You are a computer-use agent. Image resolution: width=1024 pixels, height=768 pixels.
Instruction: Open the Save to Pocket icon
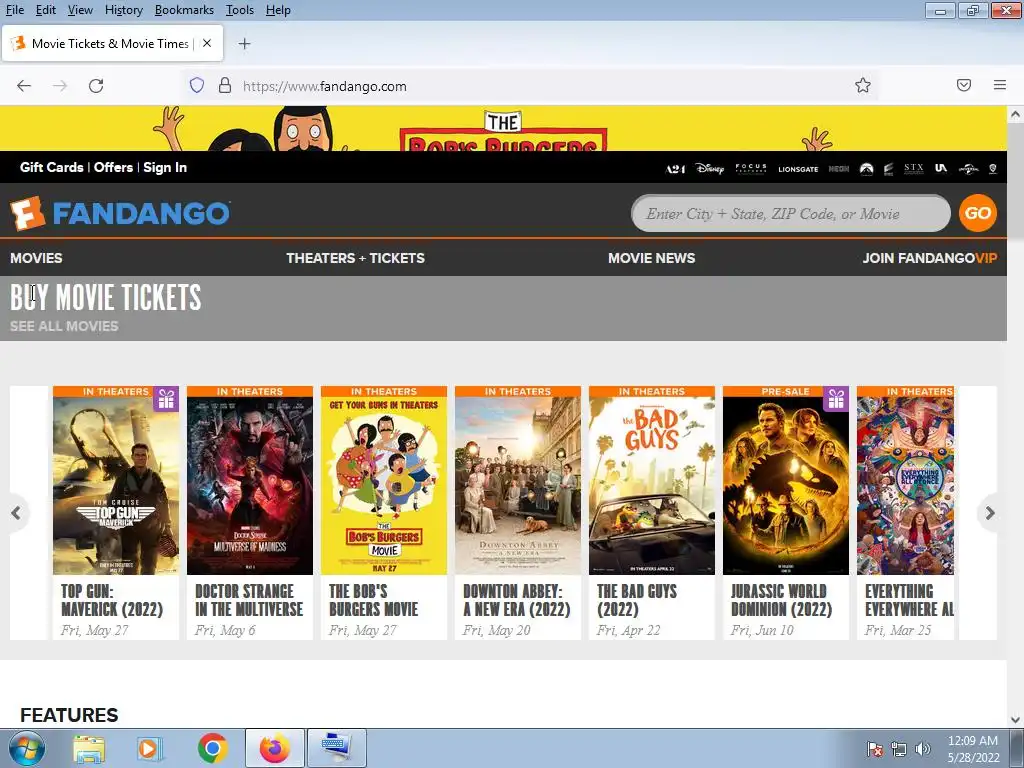pos(964,85)
